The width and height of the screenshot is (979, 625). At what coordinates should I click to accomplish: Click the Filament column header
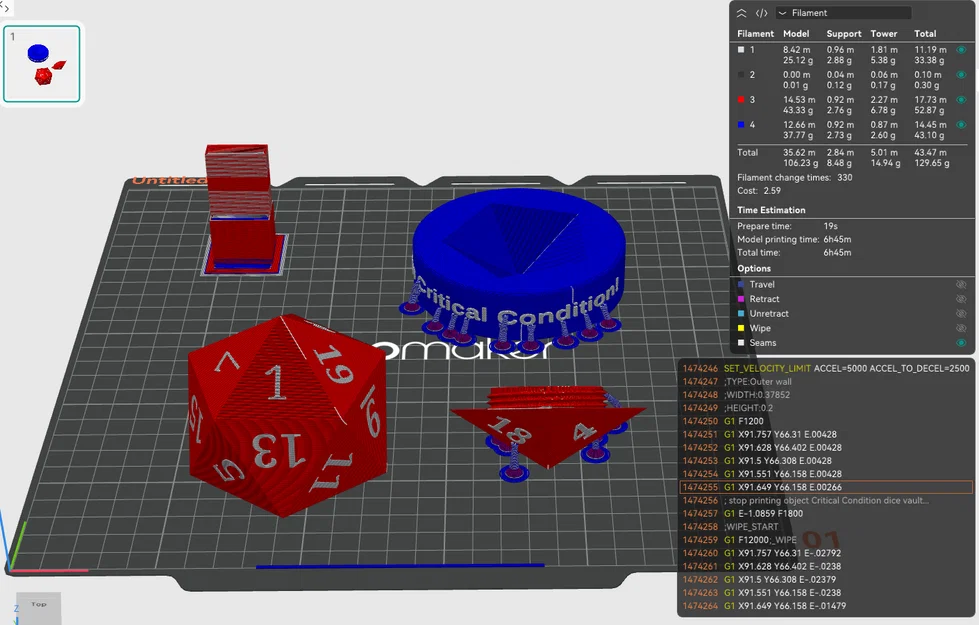click(x=755, y=34)
